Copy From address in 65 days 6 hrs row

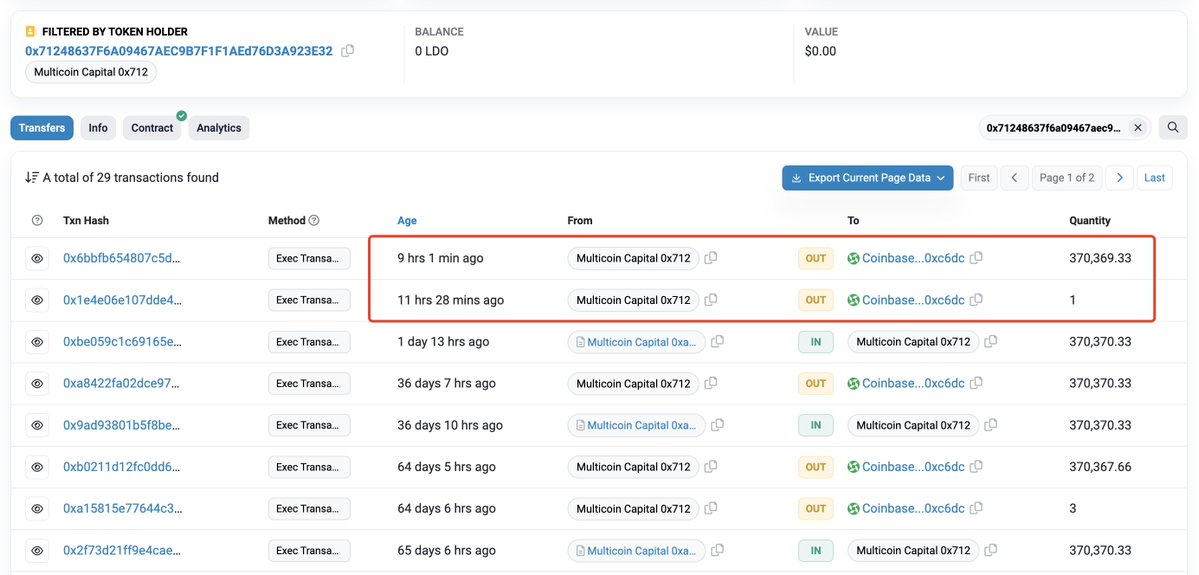click(717, 551)
